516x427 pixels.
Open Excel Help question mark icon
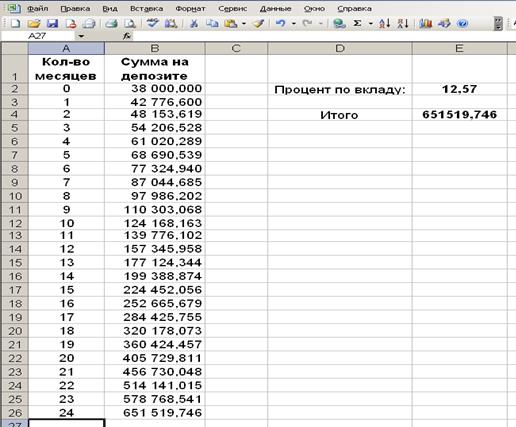click(462, 24)
